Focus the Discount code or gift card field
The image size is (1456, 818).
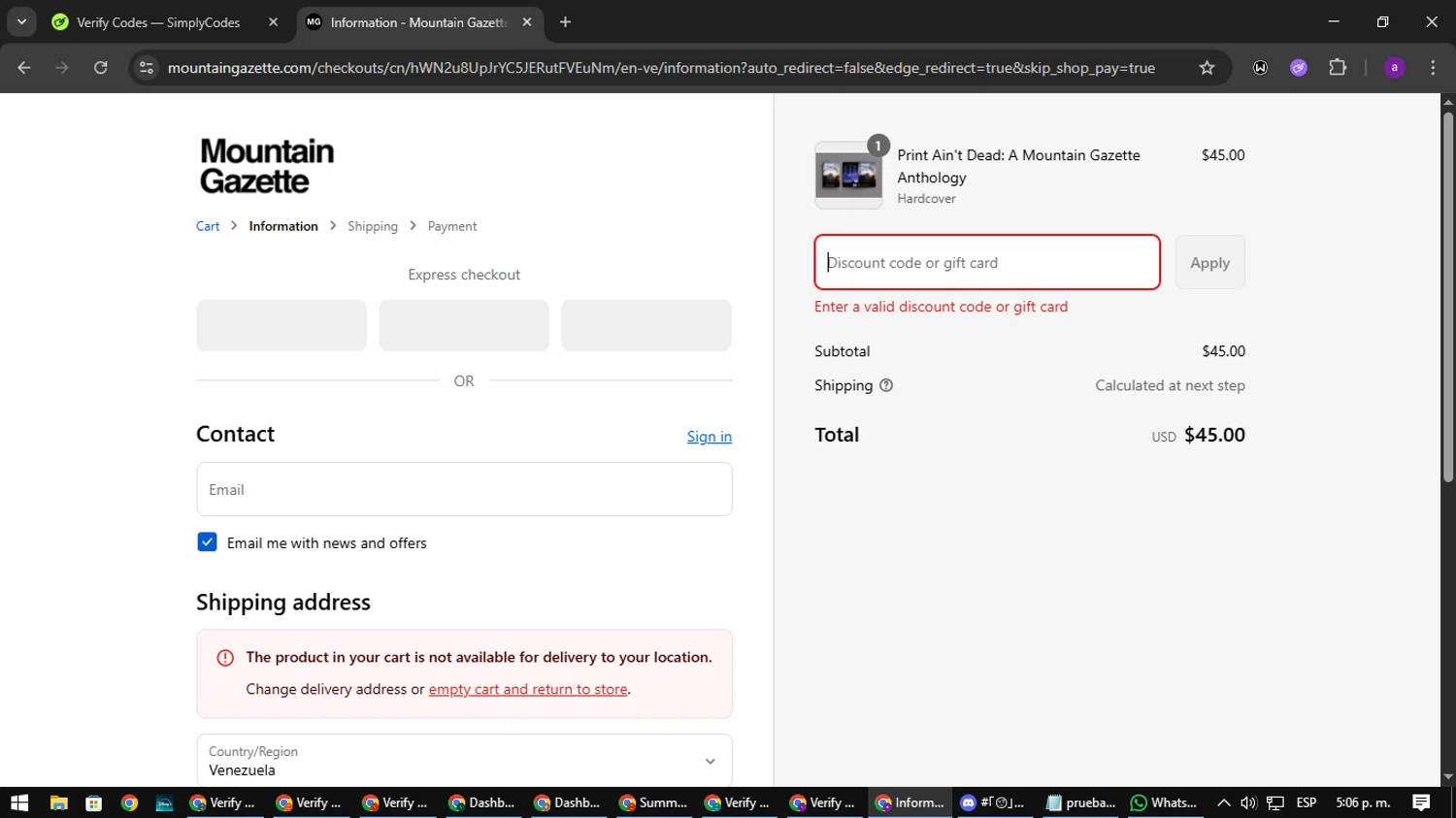987,262
